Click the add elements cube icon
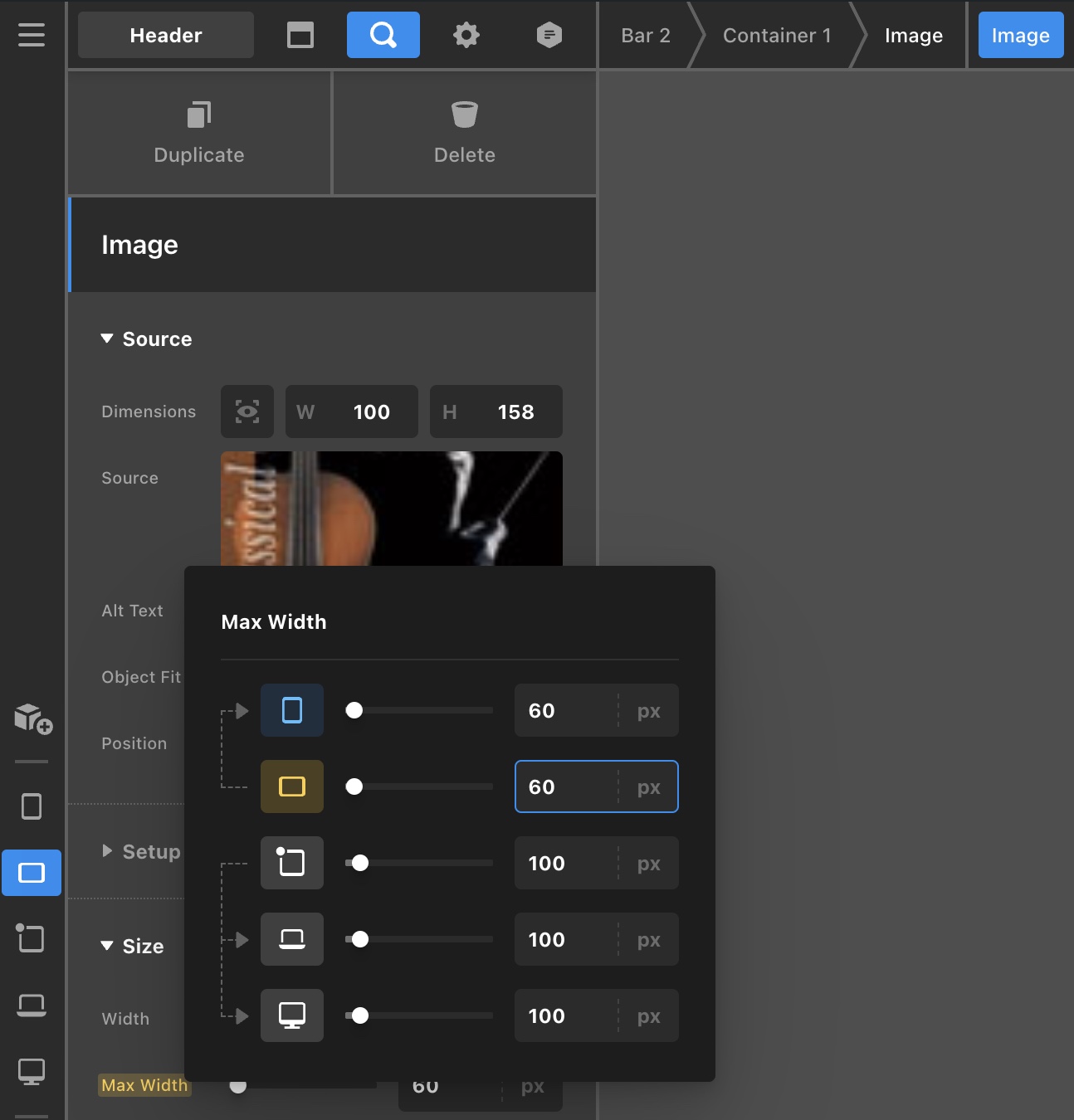 pyautogui.click(x=32, y=718)
